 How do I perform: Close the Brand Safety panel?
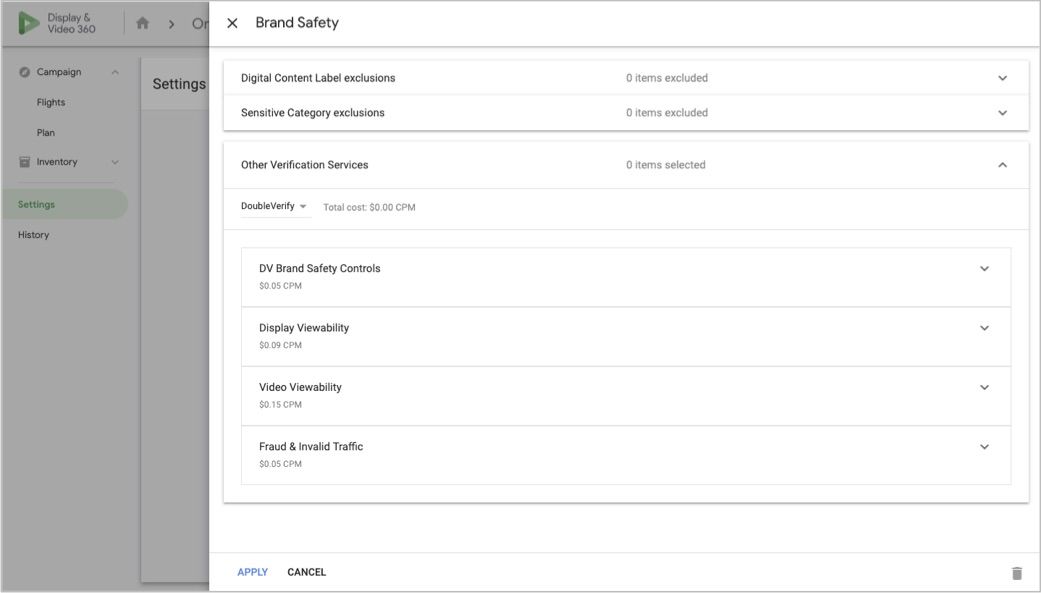[232, 24]
